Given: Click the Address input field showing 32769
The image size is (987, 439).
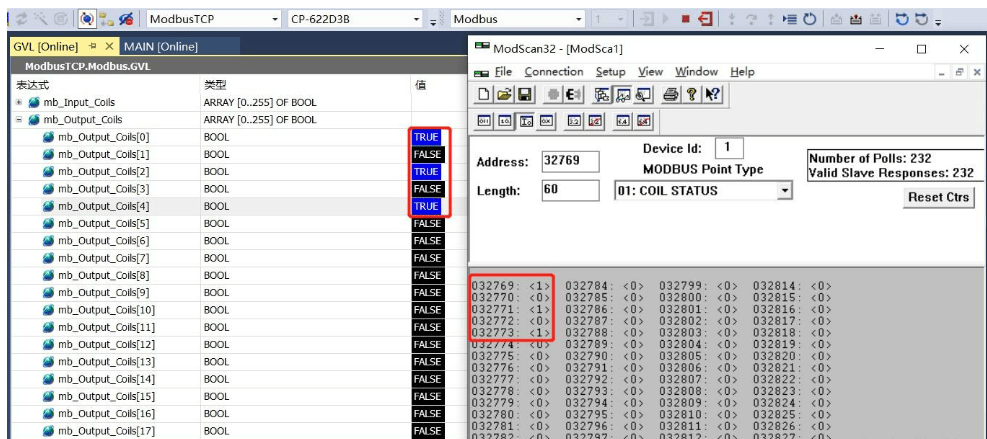Looking at the screenshot, I should click(570, 162).
